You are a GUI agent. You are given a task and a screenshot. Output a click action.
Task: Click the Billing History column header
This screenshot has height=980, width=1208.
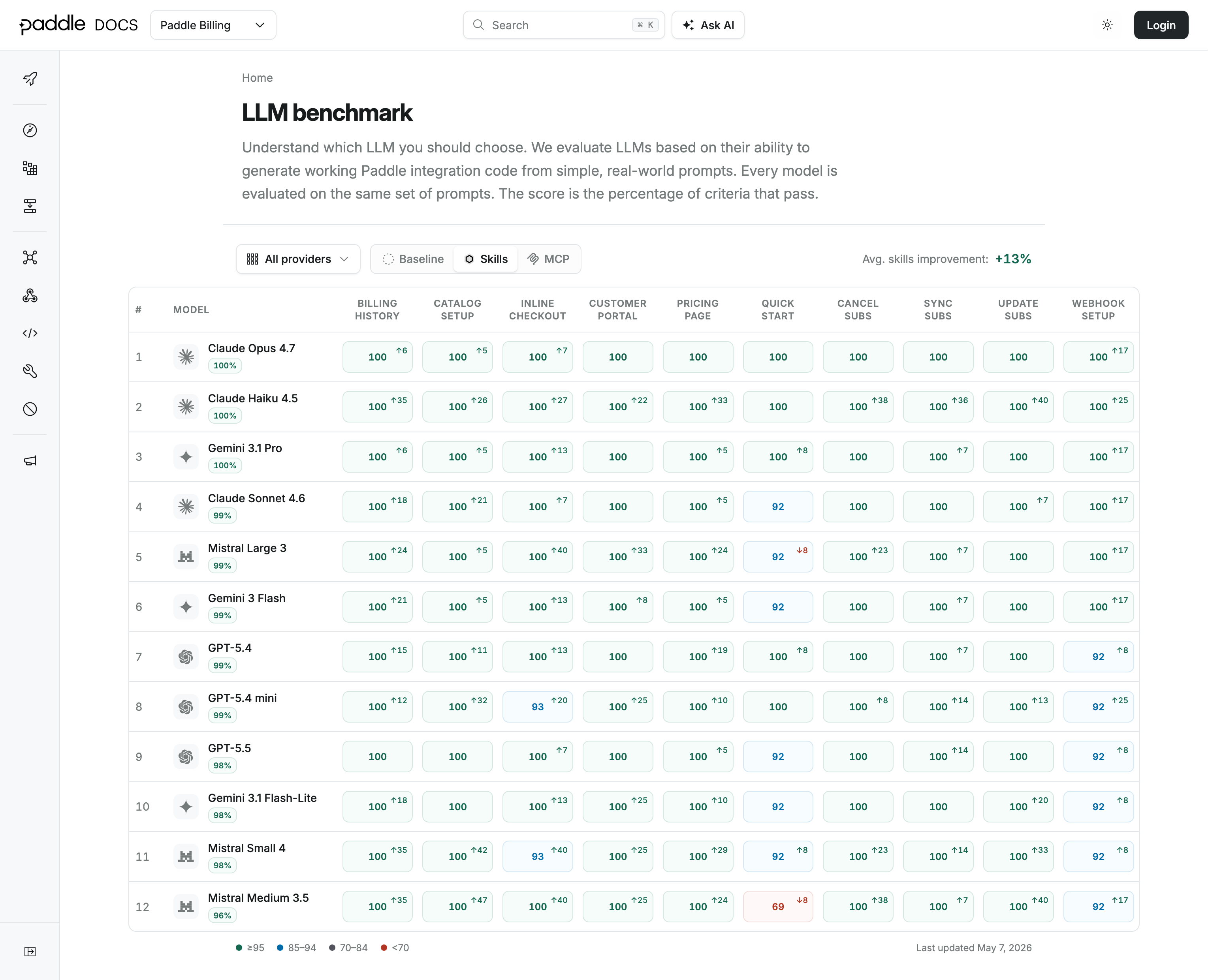click(377, 309)
